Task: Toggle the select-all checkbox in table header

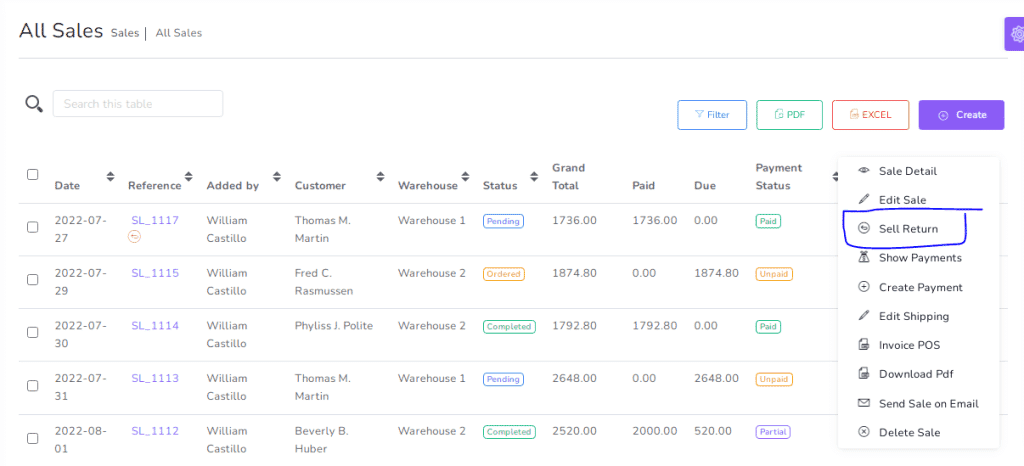Action: pos(32,175)
